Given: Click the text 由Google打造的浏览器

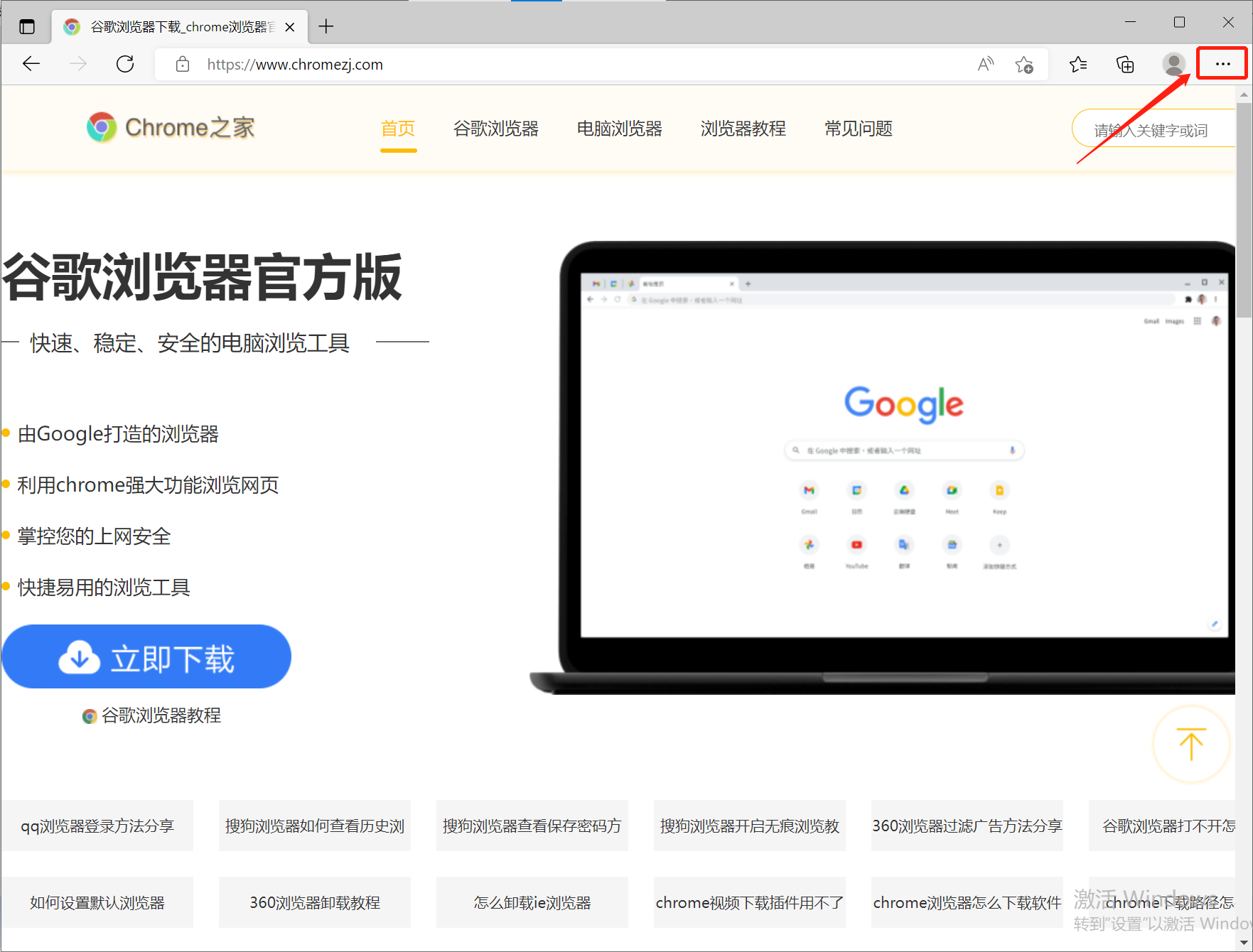Looking at the screenshot, I should pyautogui.click(x=118, y=433).
